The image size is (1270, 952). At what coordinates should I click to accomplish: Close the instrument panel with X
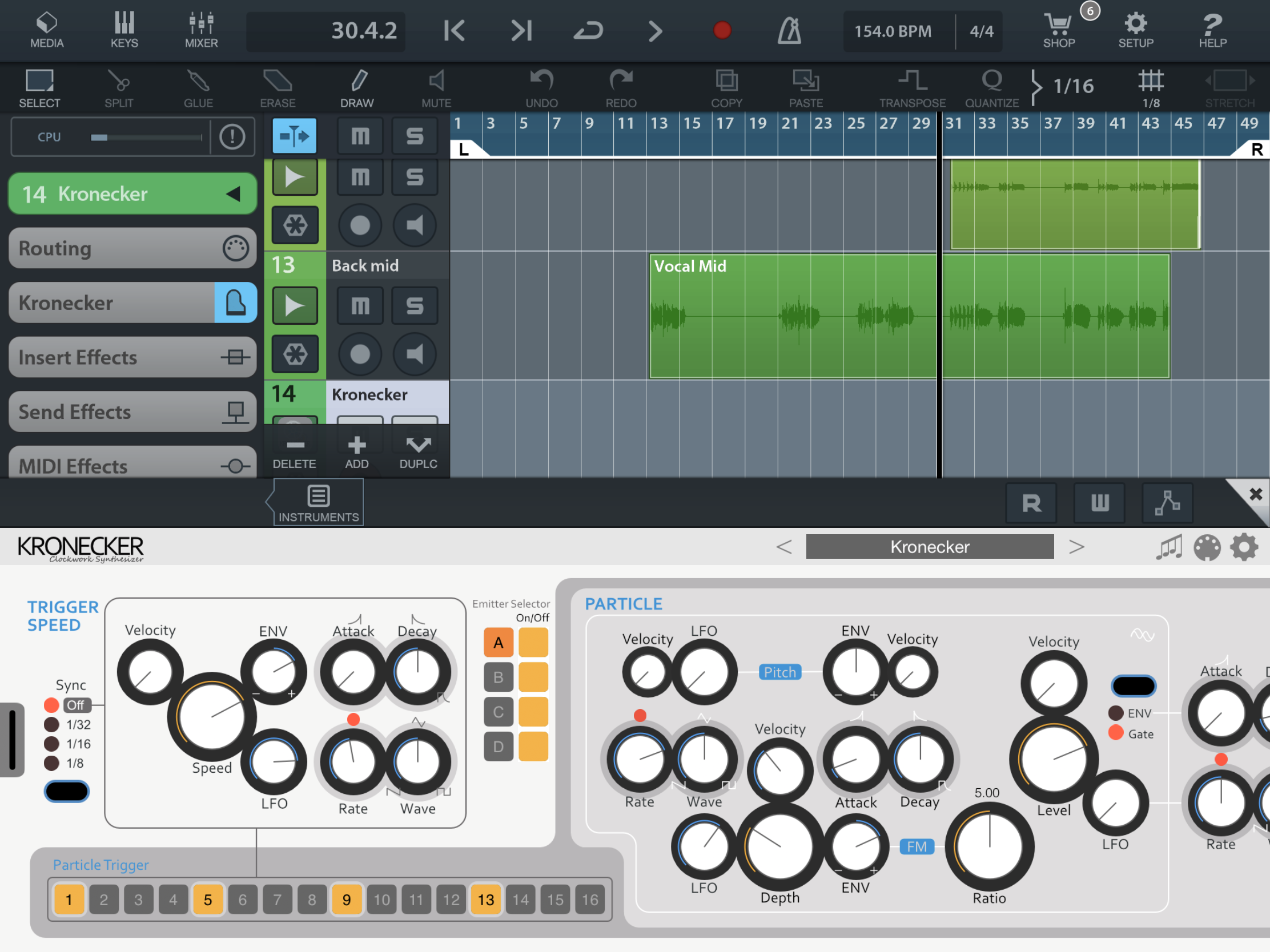click(x=1255, y=494)
